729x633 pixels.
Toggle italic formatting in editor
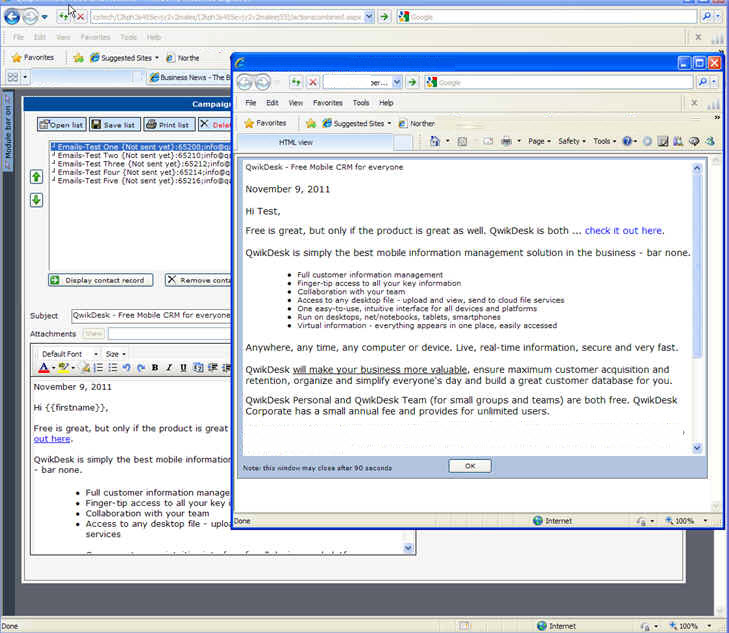pos(169,368)
